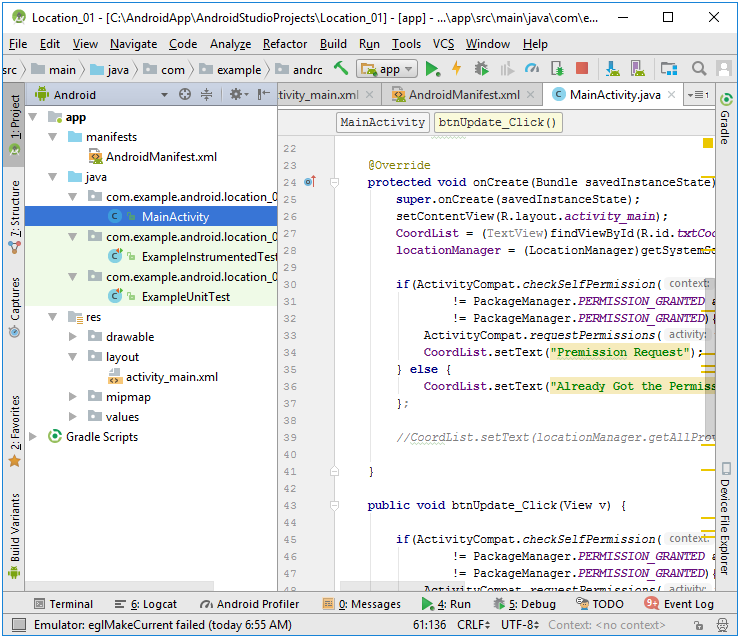Show hidden editor tabs list
This screenshot has width=741, height=640.
coord(698,95)
